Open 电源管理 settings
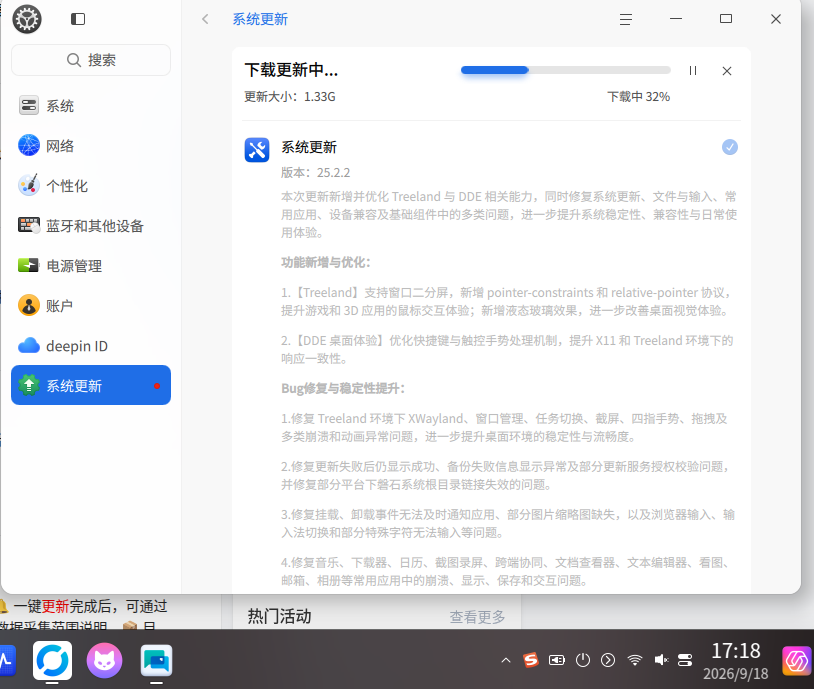814x689 pixels. click(x=91, y=266)
